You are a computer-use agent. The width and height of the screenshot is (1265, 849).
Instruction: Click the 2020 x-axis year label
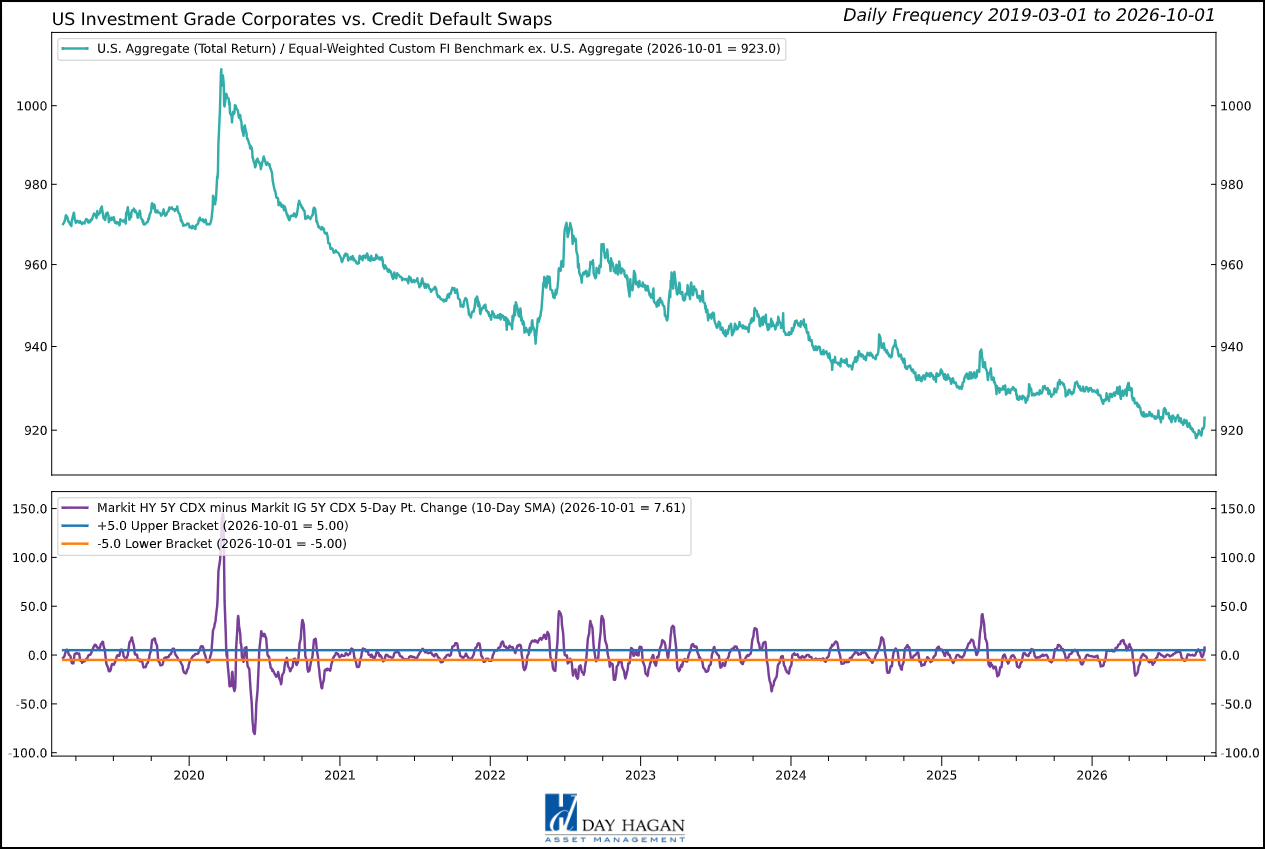[189, 774]
